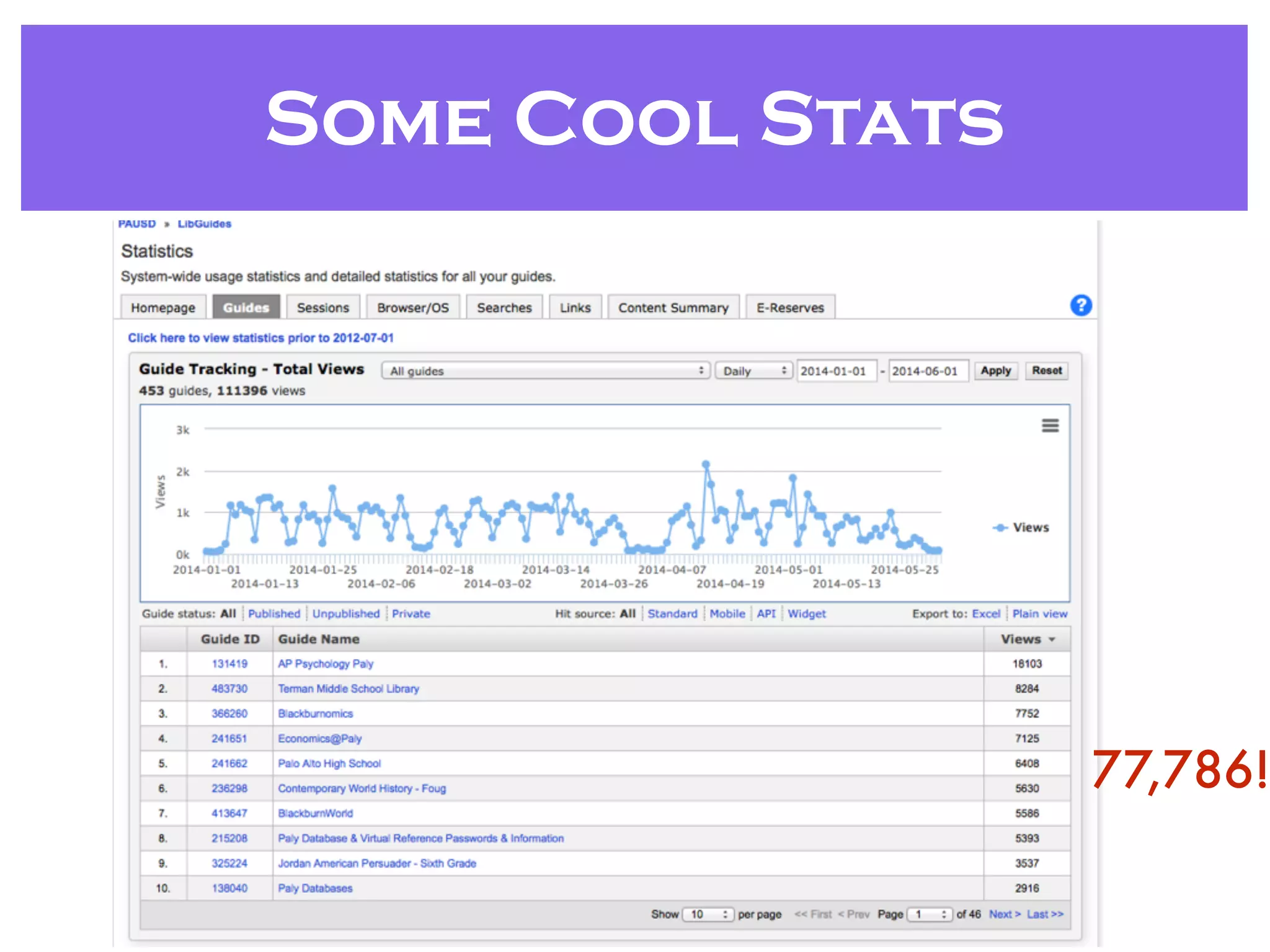Sort by the Views column arrow
Viewport: 1270px width, 952px height.
[x=1052, y=640]
